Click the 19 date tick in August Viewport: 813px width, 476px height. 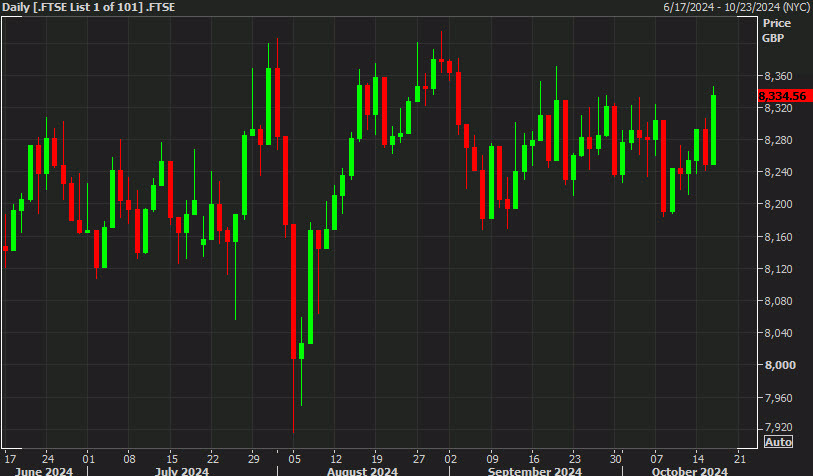(377, 459)
